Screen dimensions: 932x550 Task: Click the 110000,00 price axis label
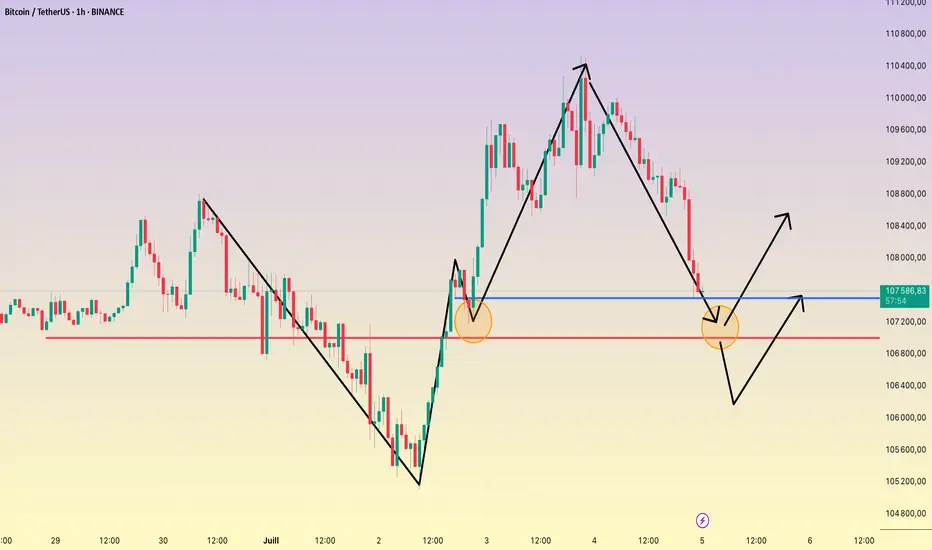[x=905, y=98]
